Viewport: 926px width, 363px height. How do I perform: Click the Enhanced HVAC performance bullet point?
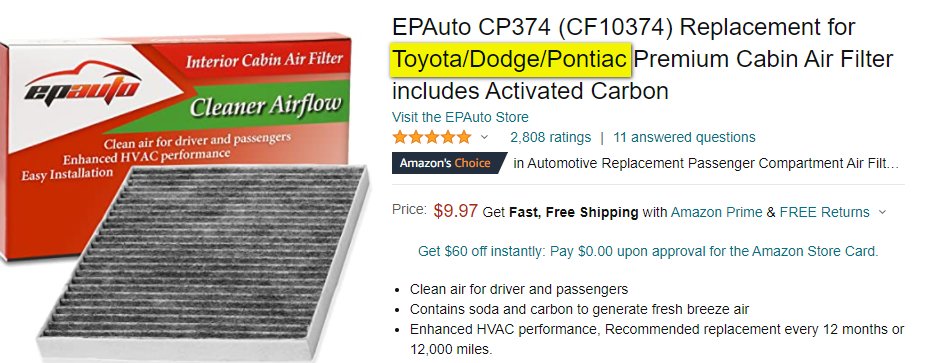657,339
